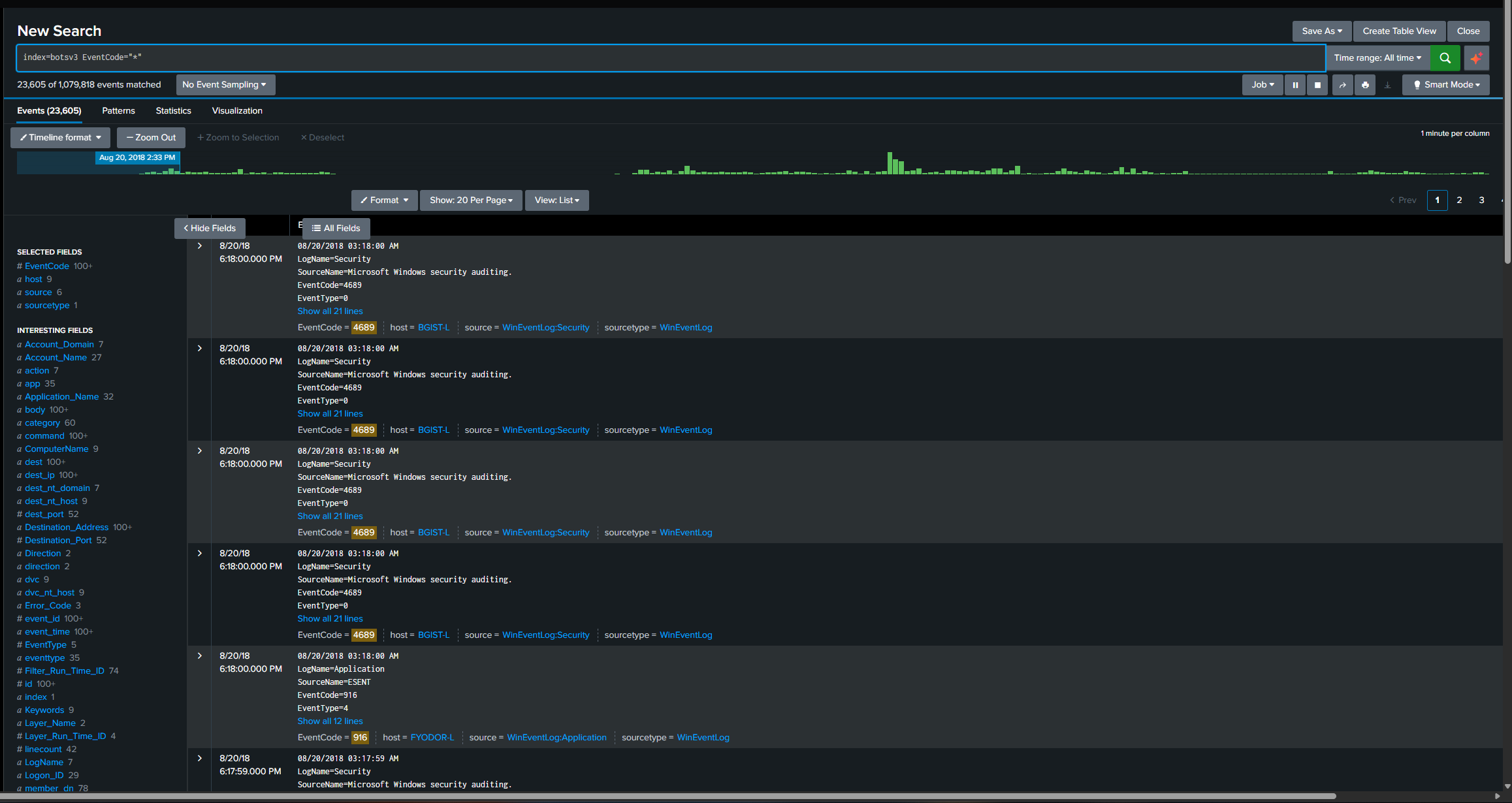This screenshot has width=1512, height=803.
Task: Show all 21 lines of first event
Action: (x=330, y=311)
